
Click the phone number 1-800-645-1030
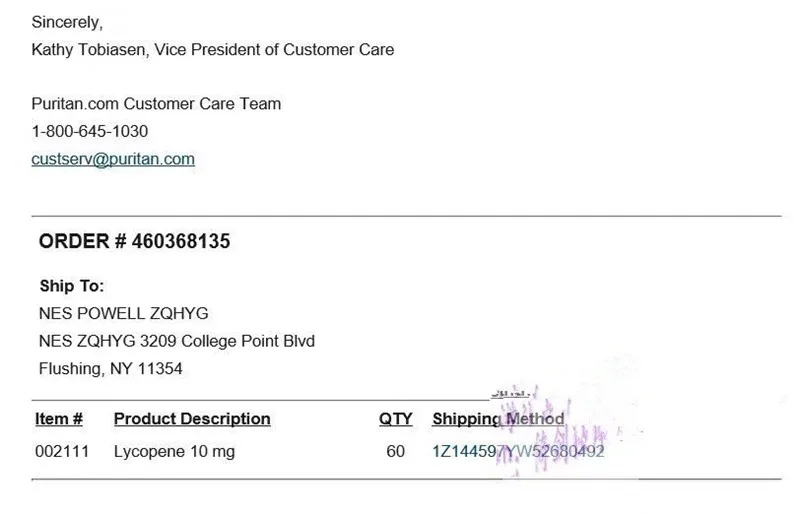coord(90,131)
